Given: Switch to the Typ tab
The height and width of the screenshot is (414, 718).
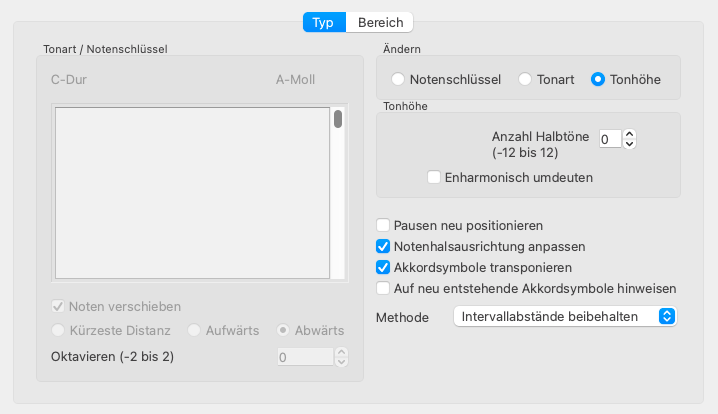Looking at the screenshot, I should 324,21.
